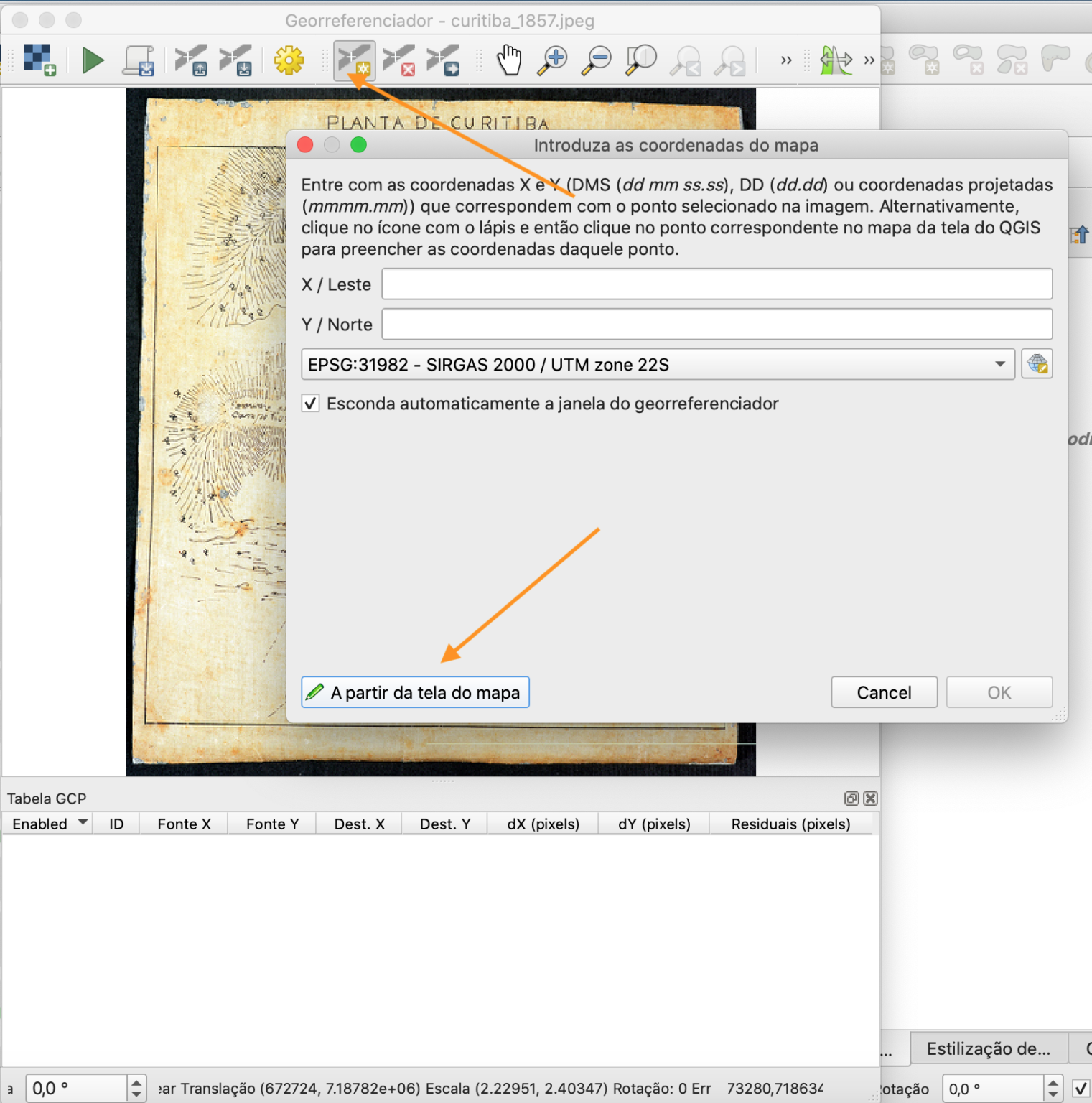This screenshot has width=1092, height=1103.
Task: Click the Select CRS globe icon
Action: pyautogui.click(x=1037, y=364)
